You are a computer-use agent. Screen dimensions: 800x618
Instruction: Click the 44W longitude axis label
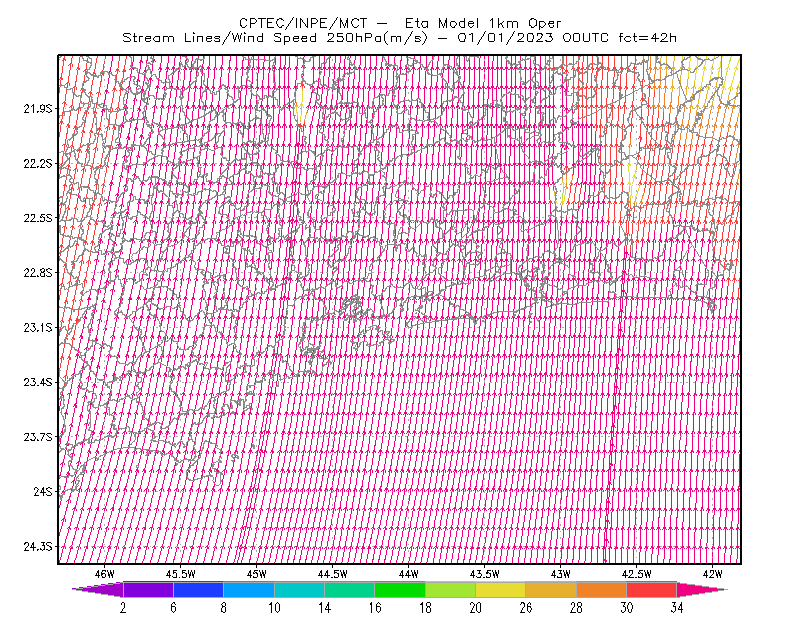409,574
